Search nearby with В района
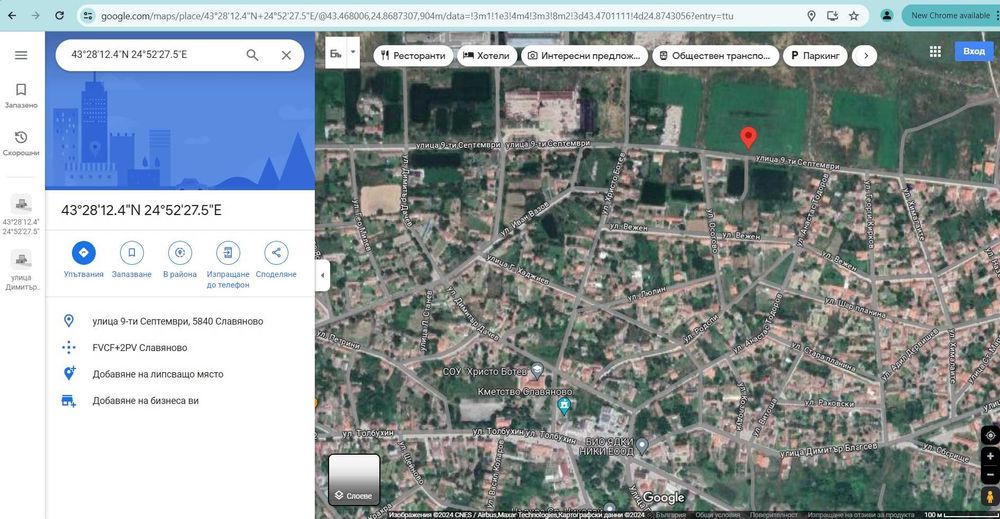This screenshot has width=1000, height=519. click(x=180, y=260)
